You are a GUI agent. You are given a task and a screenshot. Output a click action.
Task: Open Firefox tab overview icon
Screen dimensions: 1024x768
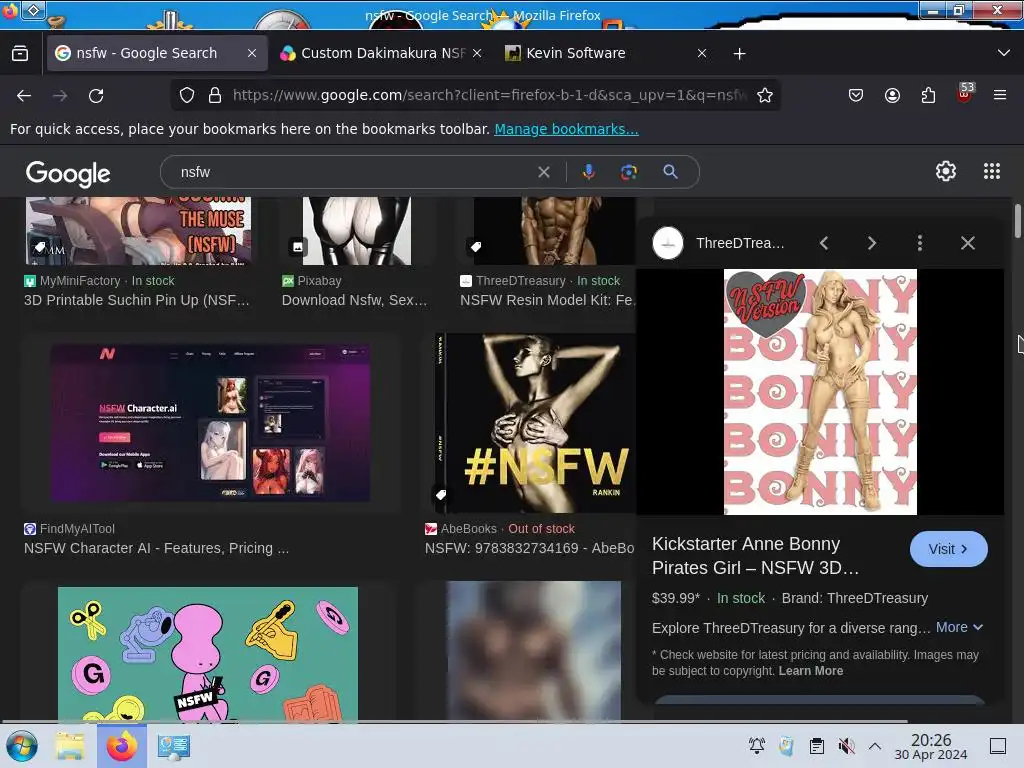20,53
